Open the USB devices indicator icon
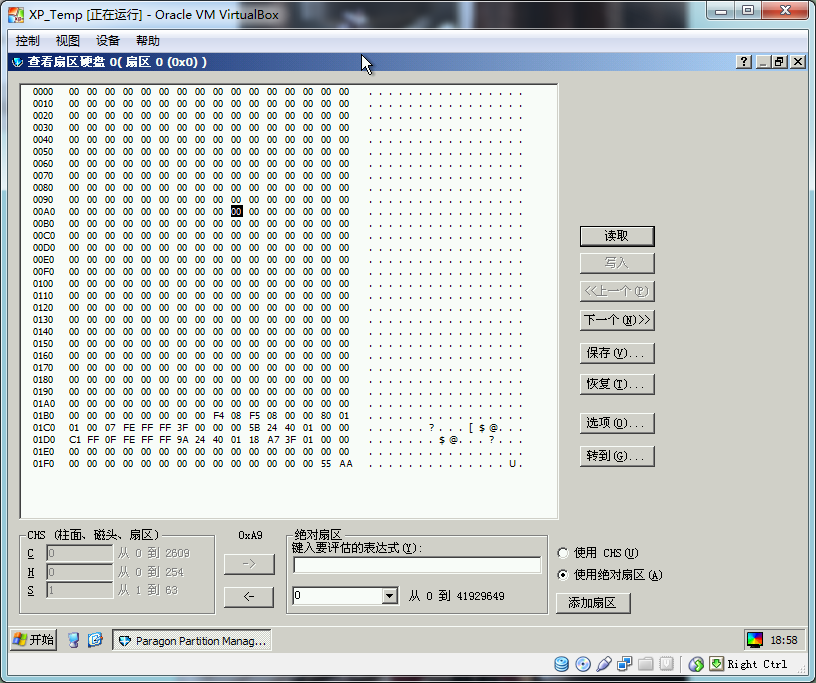 (x=604, y=664)
